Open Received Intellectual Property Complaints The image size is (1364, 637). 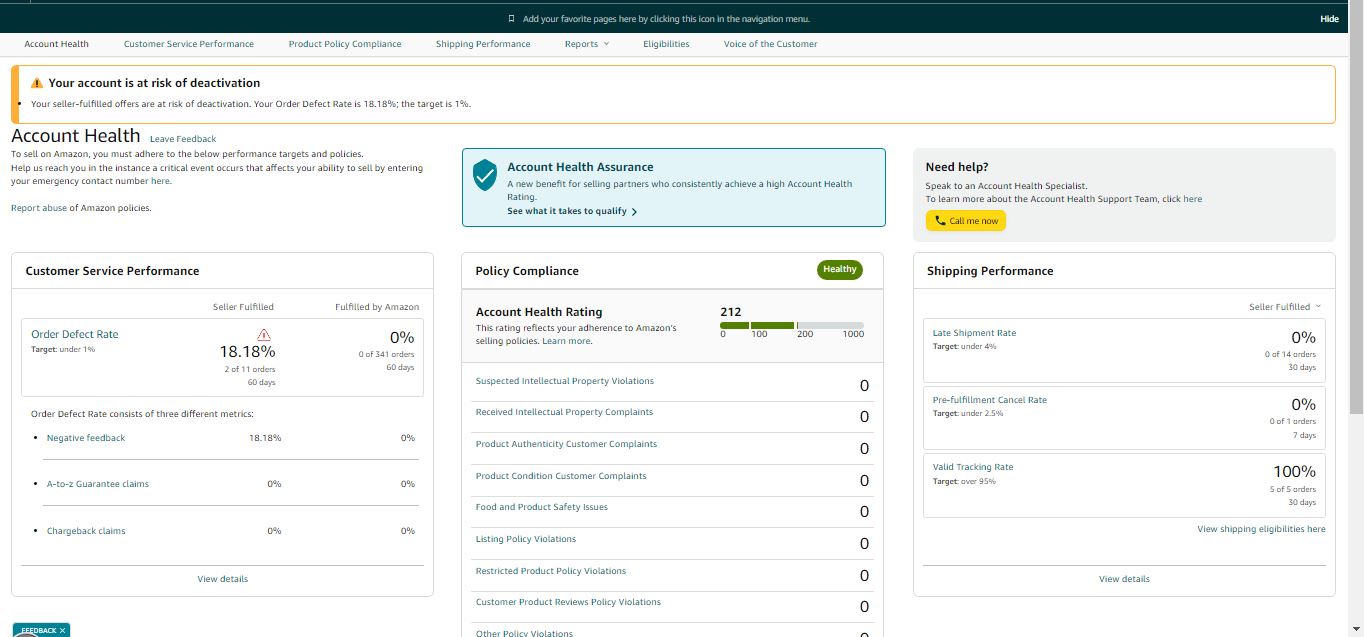click(564, 412)
